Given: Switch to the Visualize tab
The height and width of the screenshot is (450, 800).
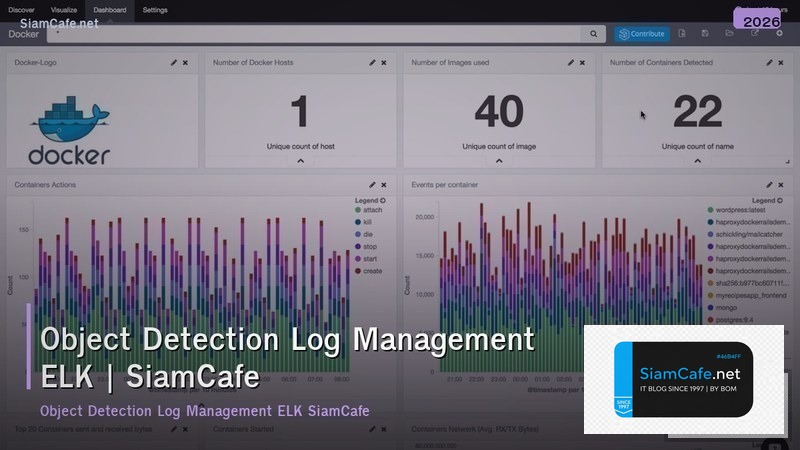Looking at the screenshot, I should click(x=64, y=10).
